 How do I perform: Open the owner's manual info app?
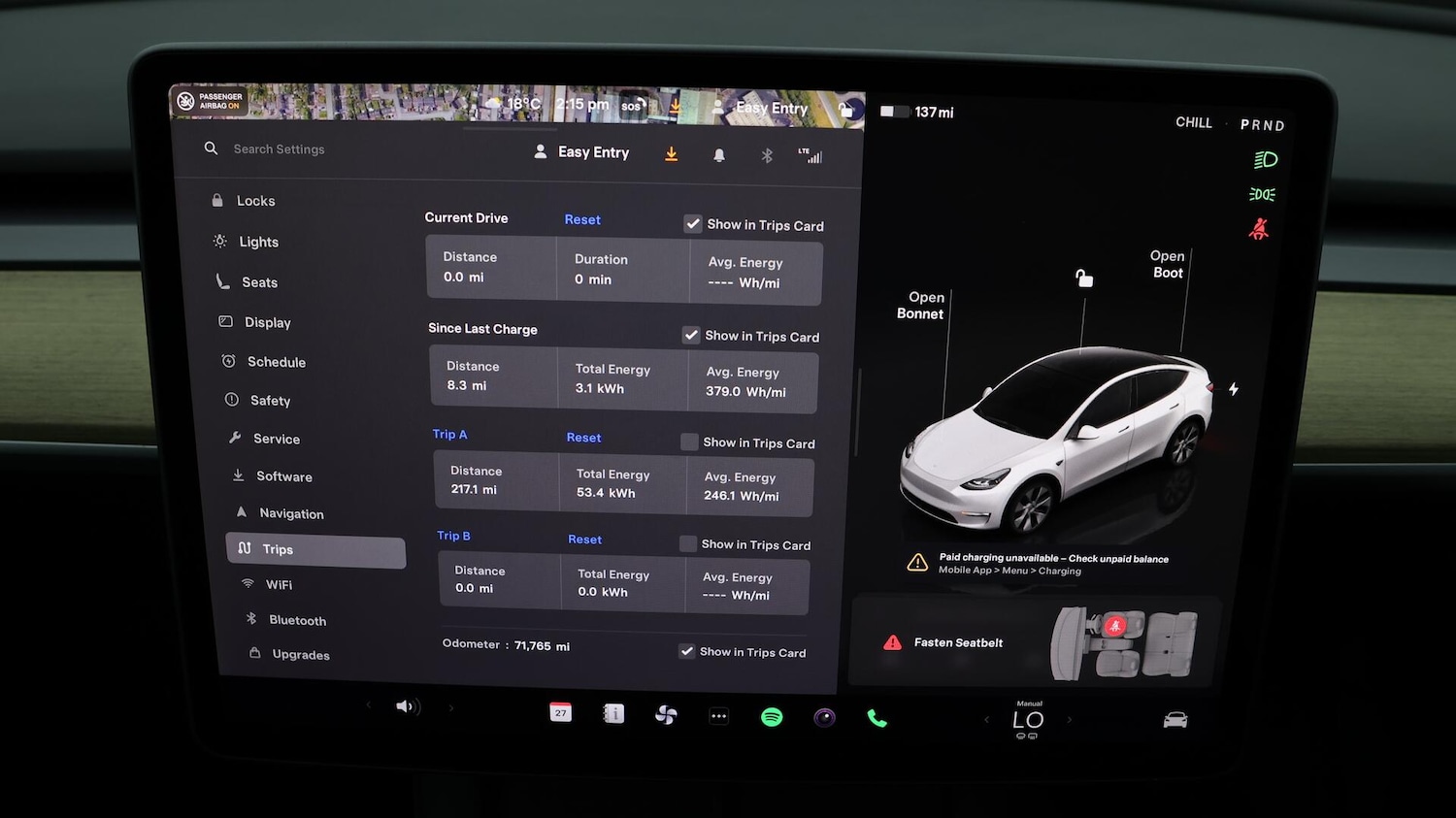point(613,714)
